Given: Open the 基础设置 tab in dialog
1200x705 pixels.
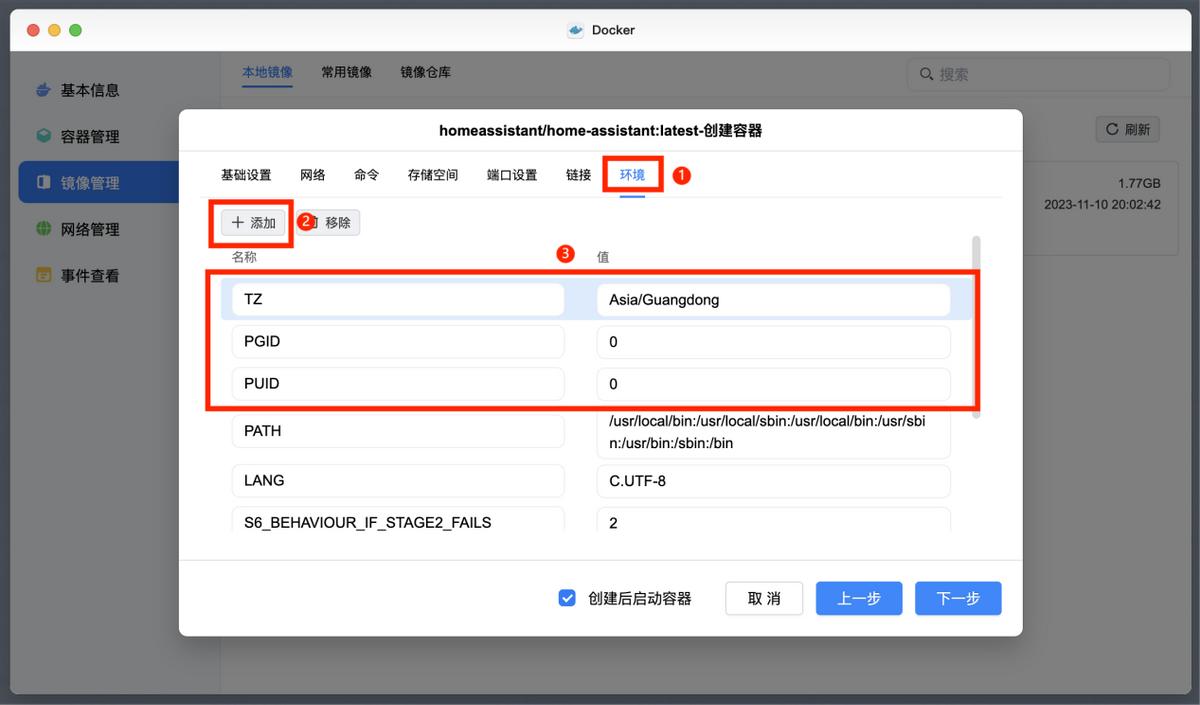Looking at the screenshot, I should click(246, 175).
